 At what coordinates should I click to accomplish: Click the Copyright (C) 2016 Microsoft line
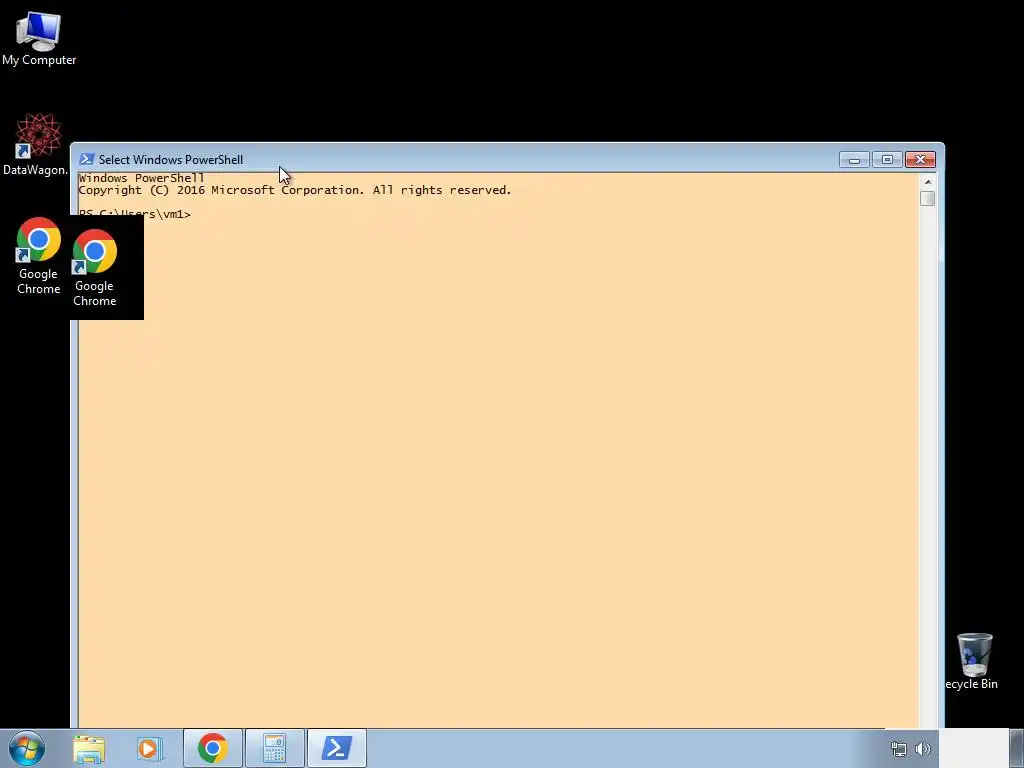295,190
